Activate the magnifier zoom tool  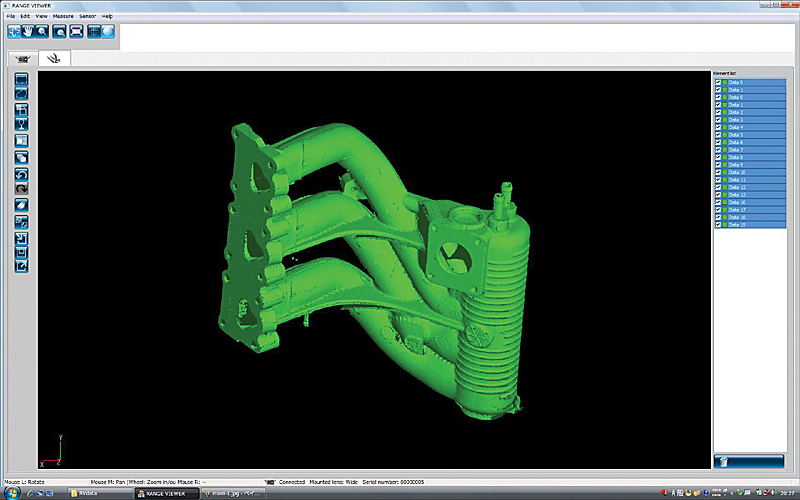(42, 32)
